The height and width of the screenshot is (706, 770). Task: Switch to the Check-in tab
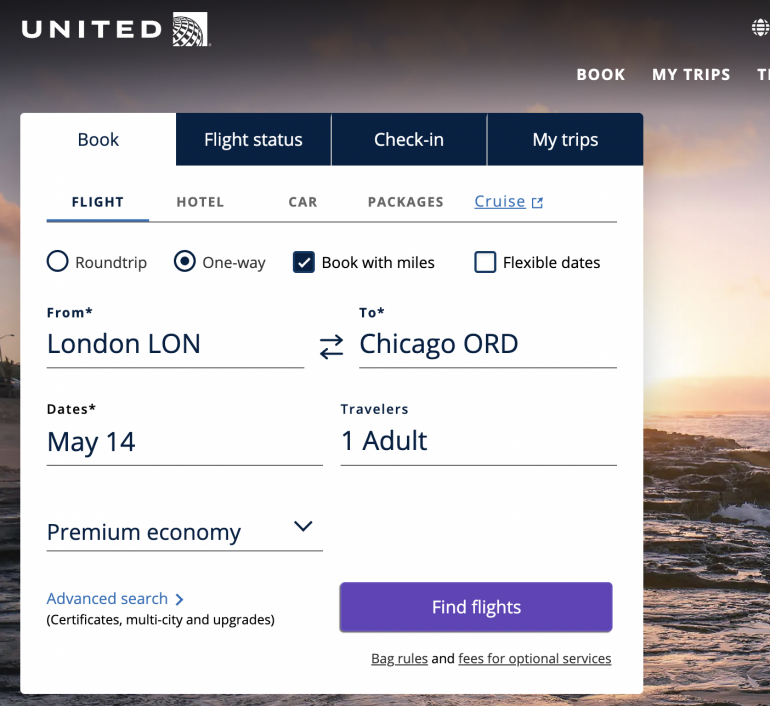coord(409,140)
